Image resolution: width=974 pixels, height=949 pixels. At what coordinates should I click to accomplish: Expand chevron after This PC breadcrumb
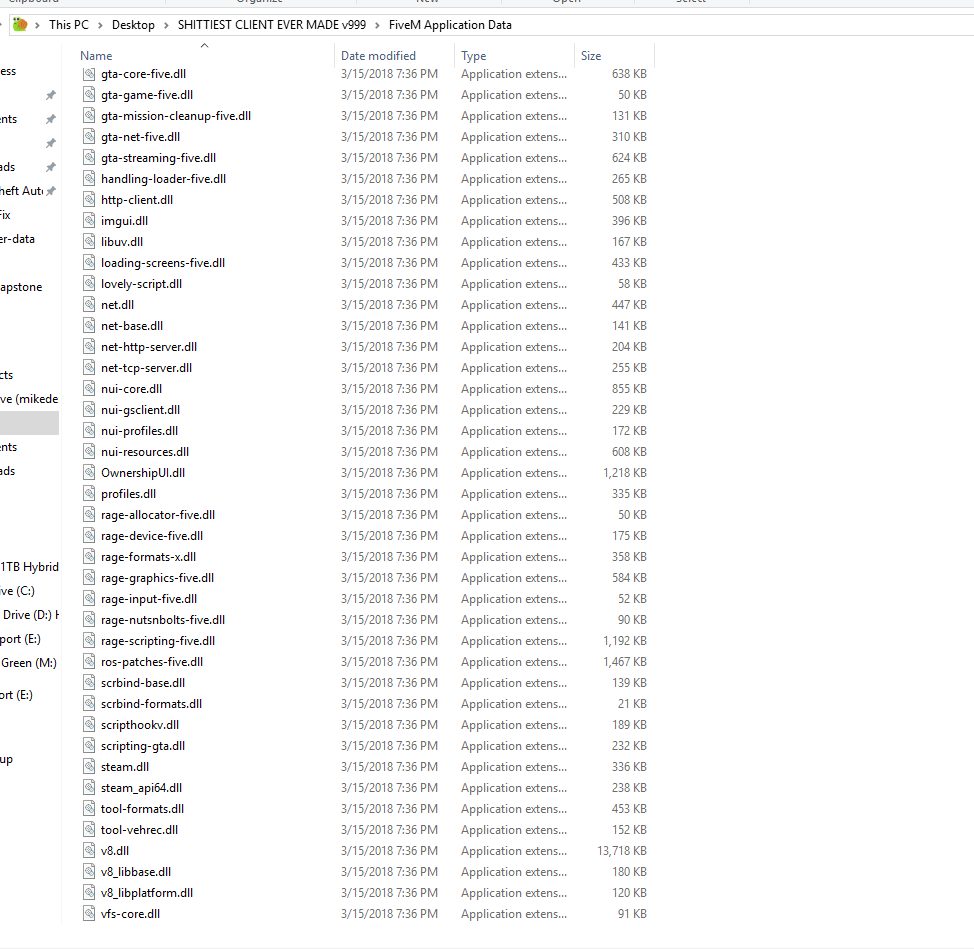[100, 25]
